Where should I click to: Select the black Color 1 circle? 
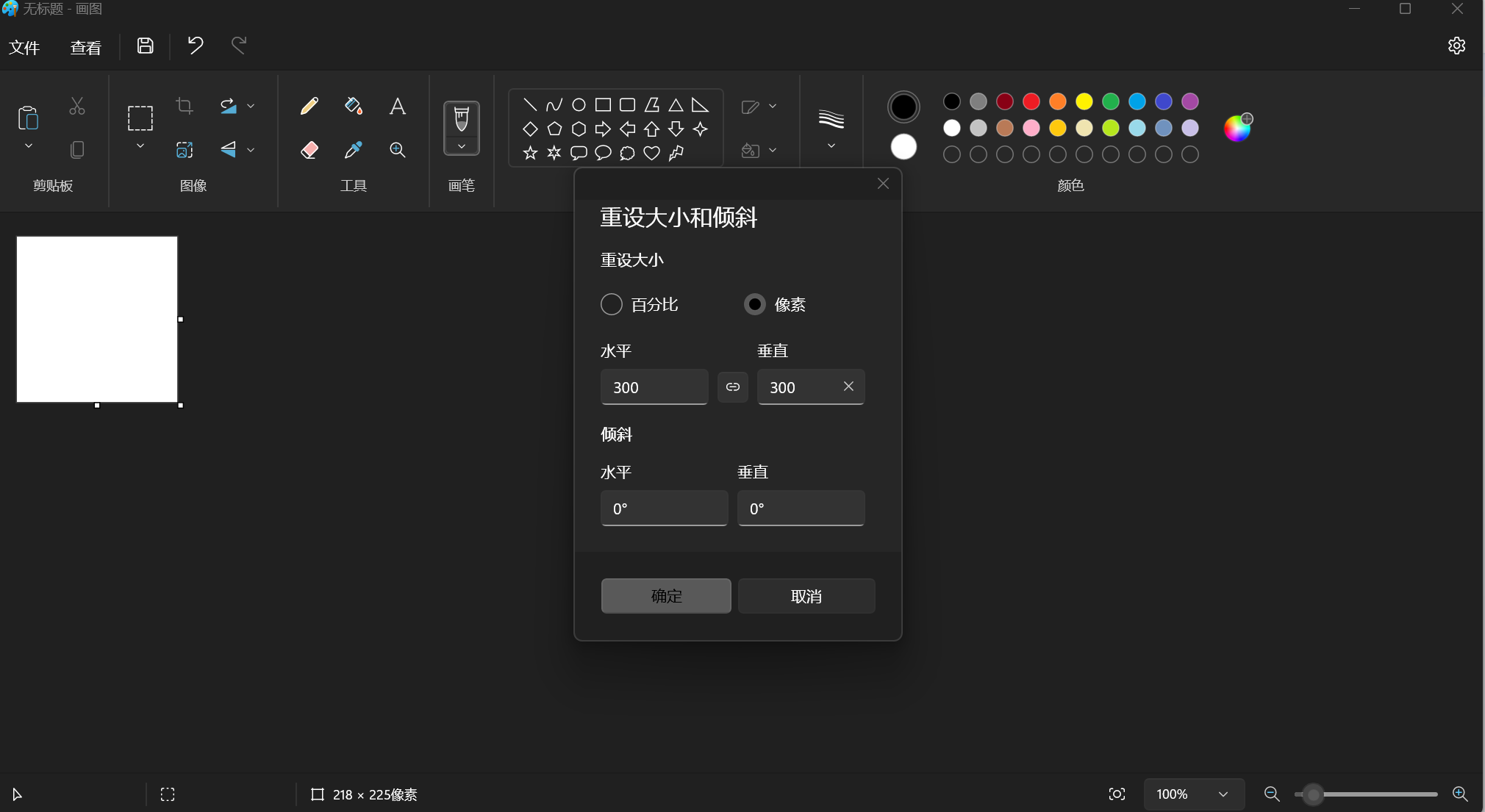point(903,107)
